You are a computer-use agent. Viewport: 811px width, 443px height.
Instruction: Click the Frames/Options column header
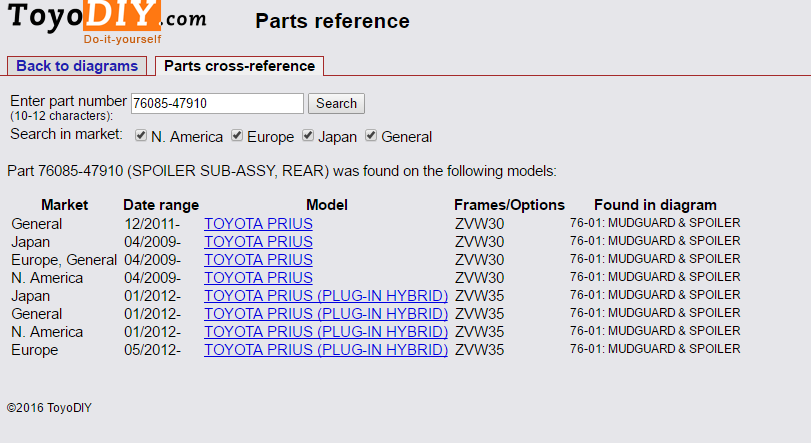tap(509, 205)
